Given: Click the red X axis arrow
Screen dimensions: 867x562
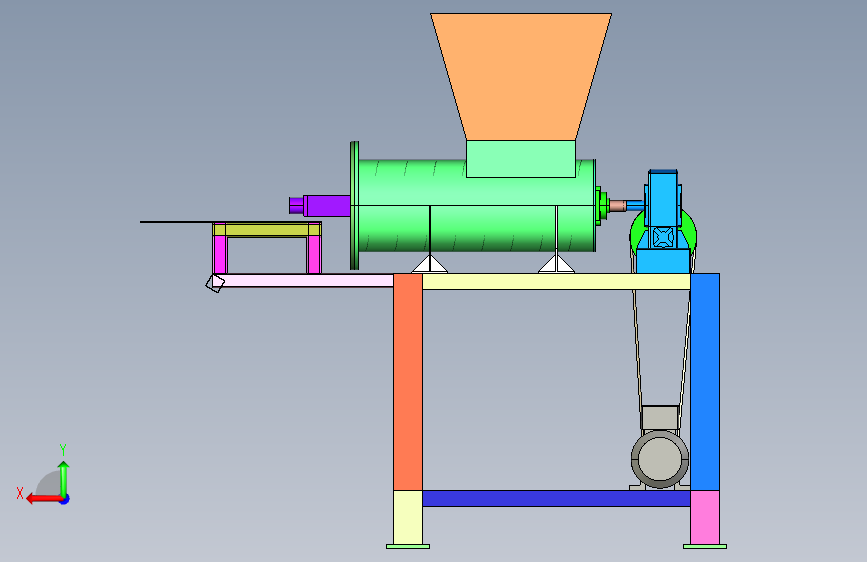Looking at the screenshot, I should click(43, 499).
